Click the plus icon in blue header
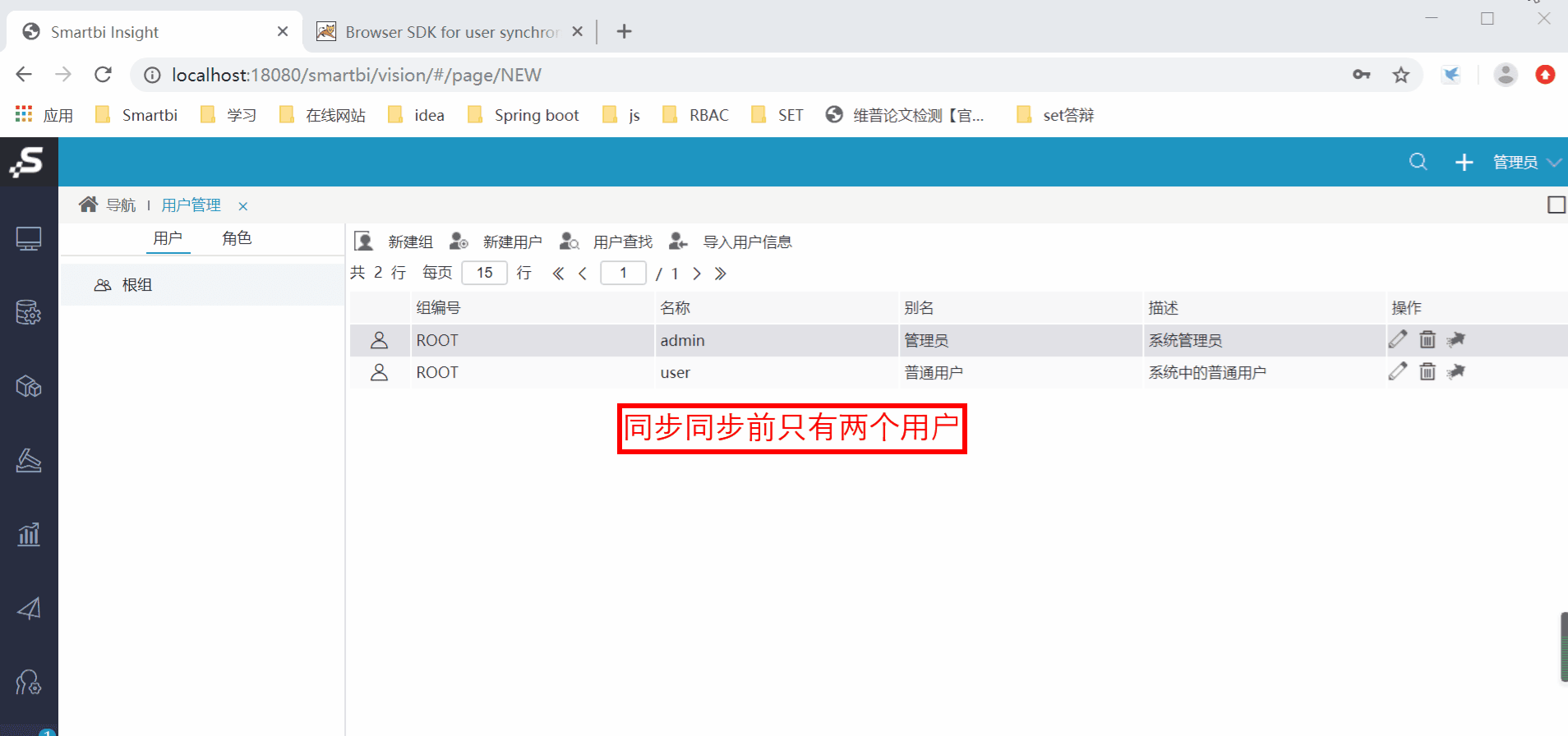The height and width of the screenshot is (736, 1568). 1464,162
